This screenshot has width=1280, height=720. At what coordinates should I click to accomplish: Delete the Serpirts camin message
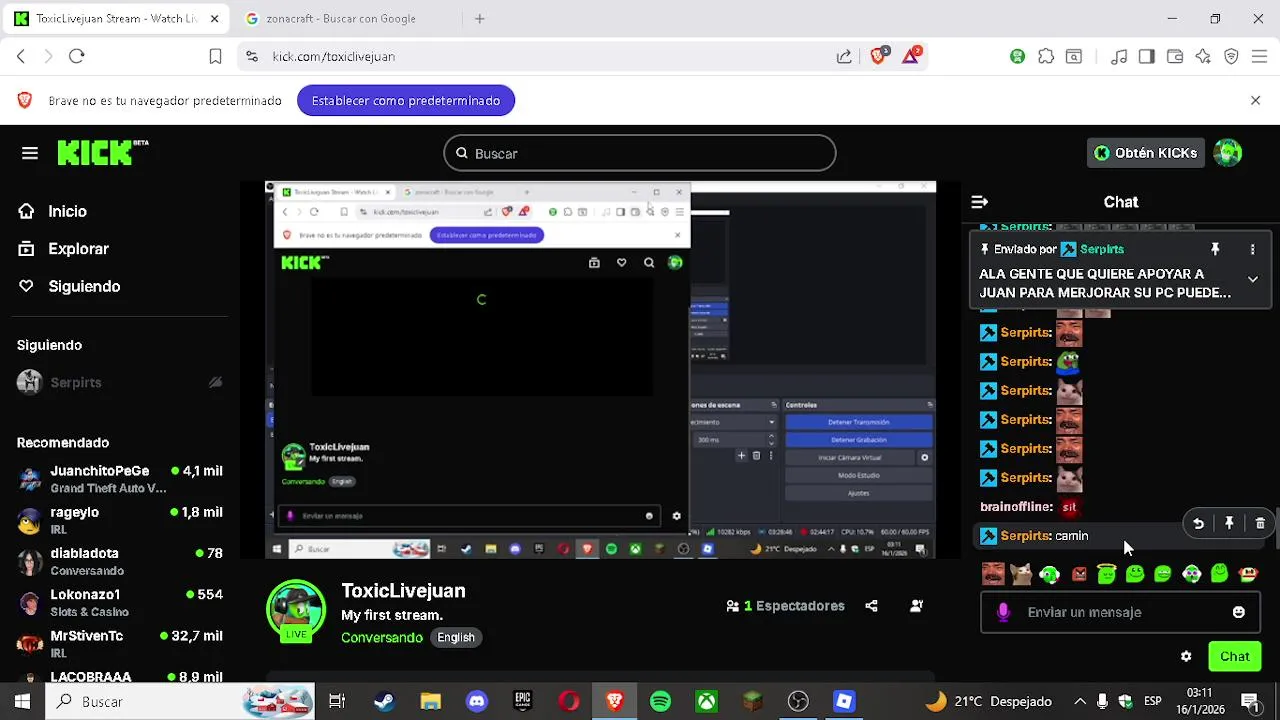1260,523
